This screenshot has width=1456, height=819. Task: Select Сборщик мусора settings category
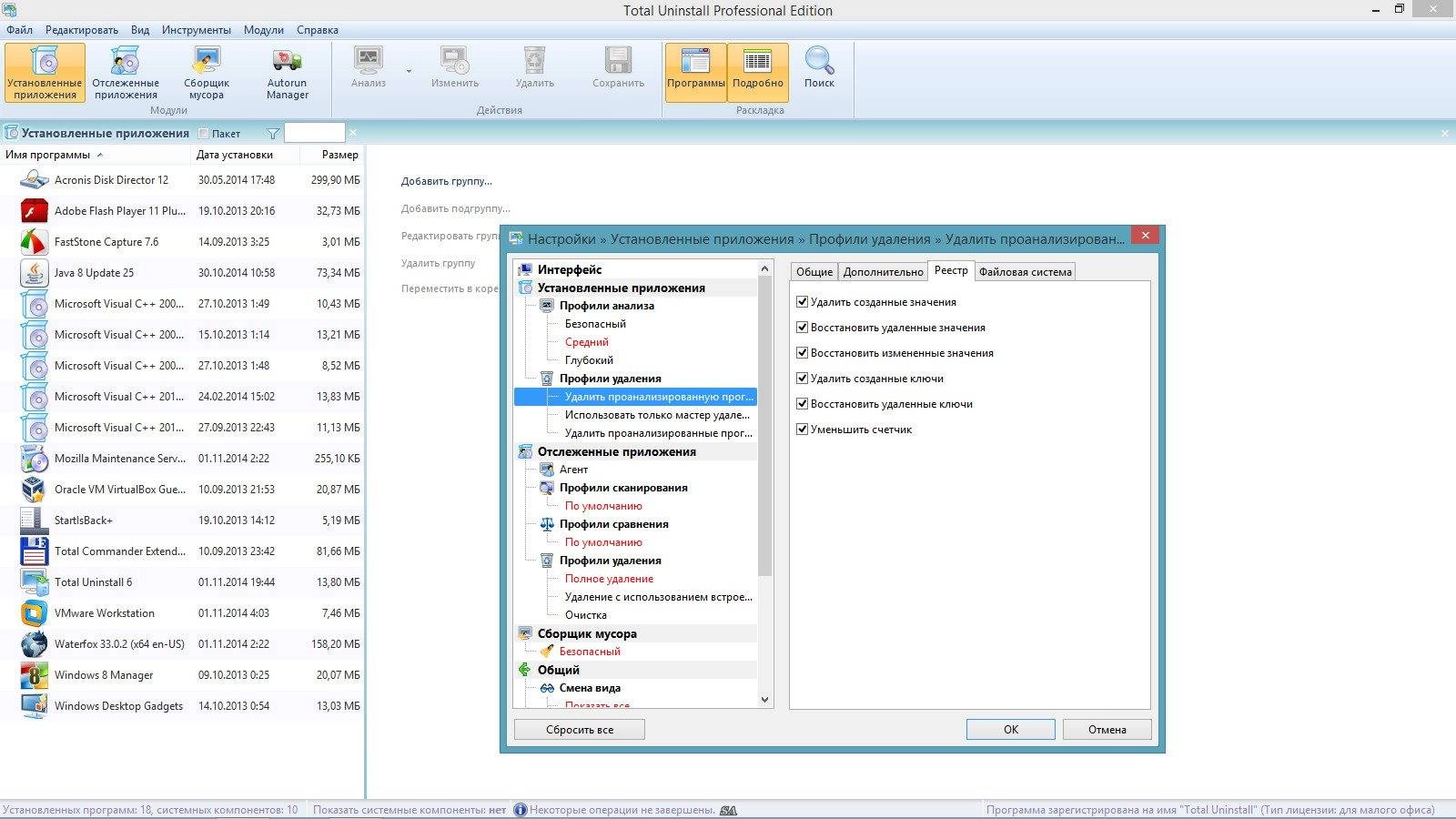click(x=587, y=633)
